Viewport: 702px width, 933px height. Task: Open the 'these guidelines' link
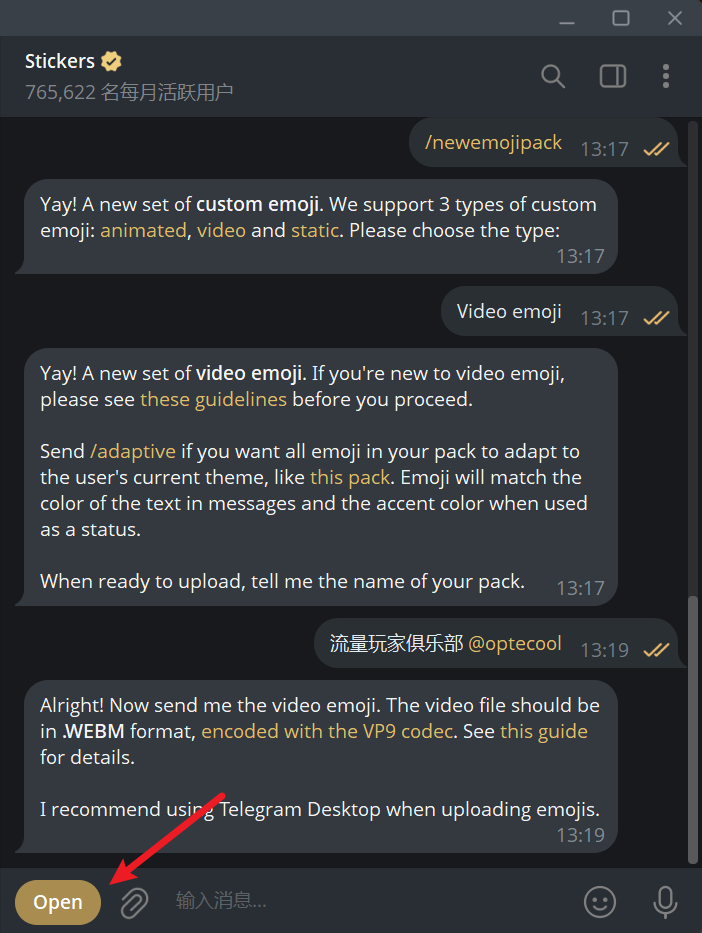(213, 399)
